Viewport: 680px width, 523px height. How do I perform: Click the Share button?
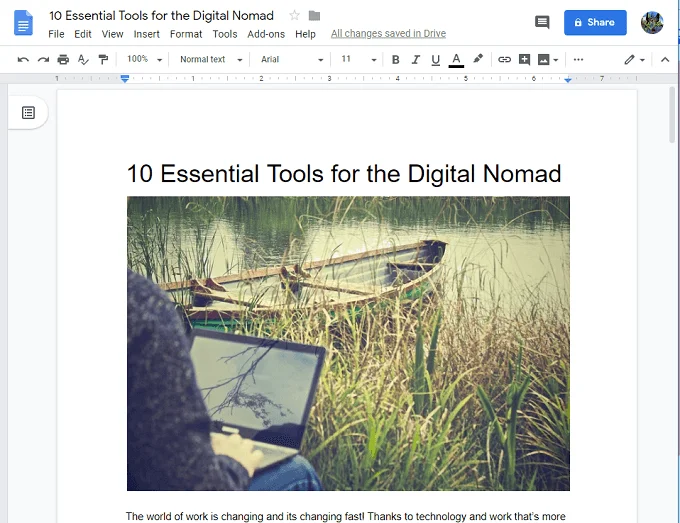pyautogui.click(x=595, y=23)
